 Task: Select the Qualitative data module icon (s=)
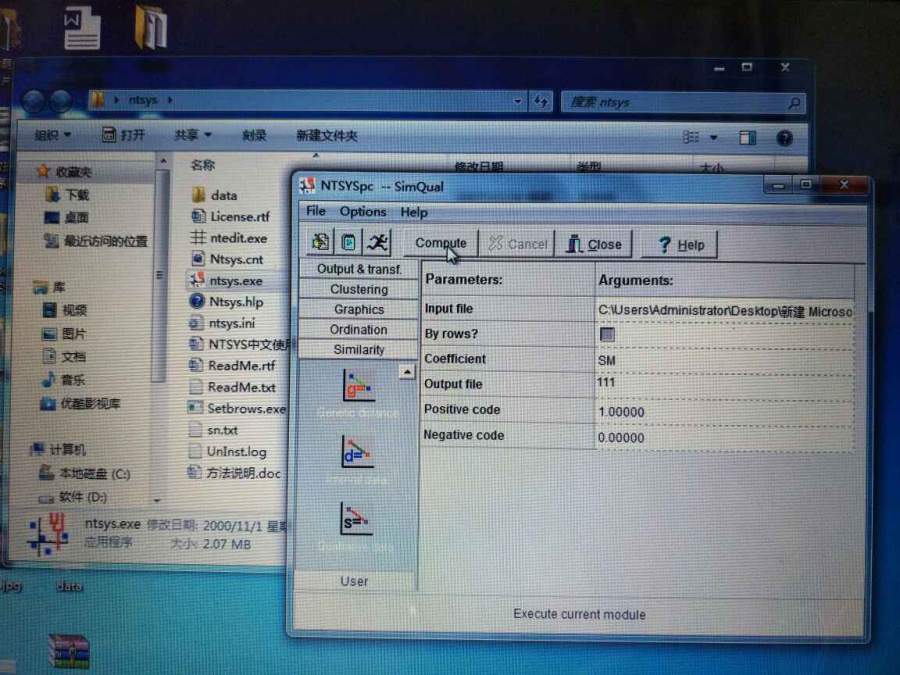[x=356, y=519]
